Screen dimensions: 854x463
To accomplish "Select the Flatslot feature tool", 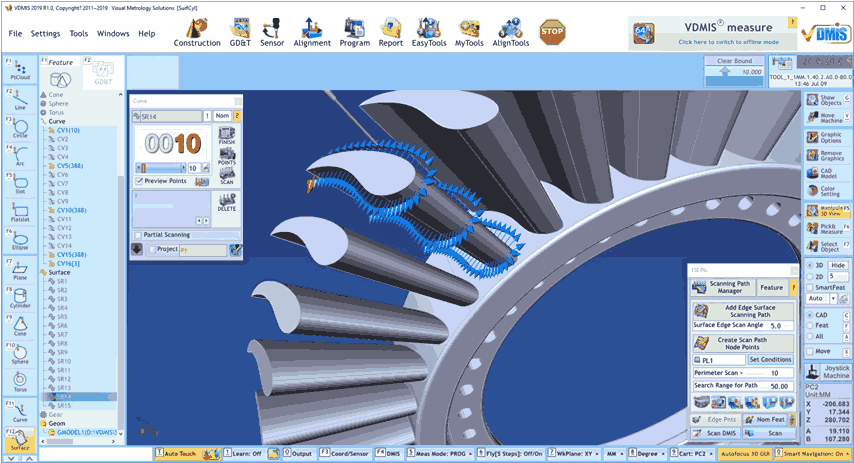I will tap(20, 212).
